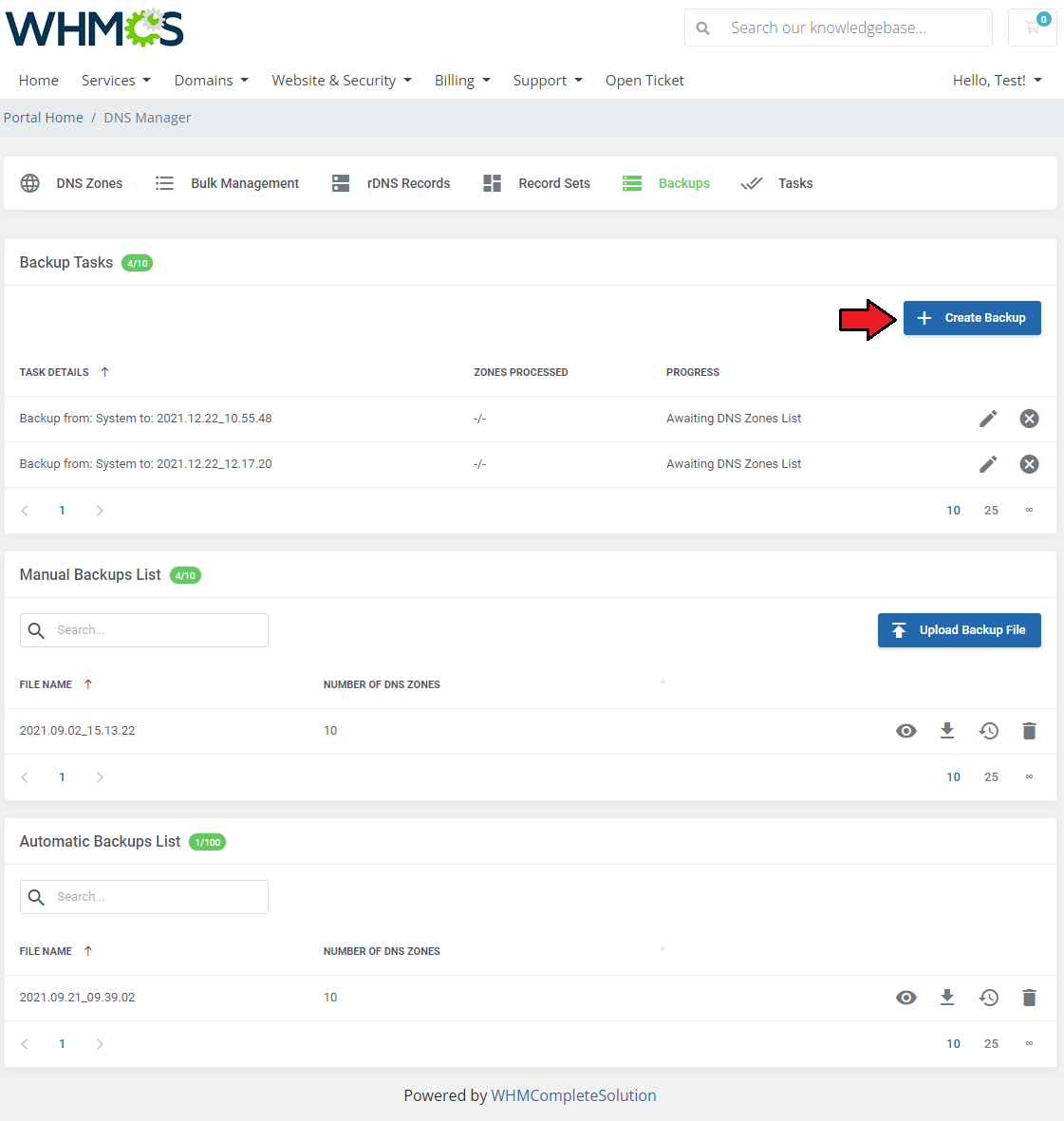Click the WHMCS logo

click(x=94, y=28)
